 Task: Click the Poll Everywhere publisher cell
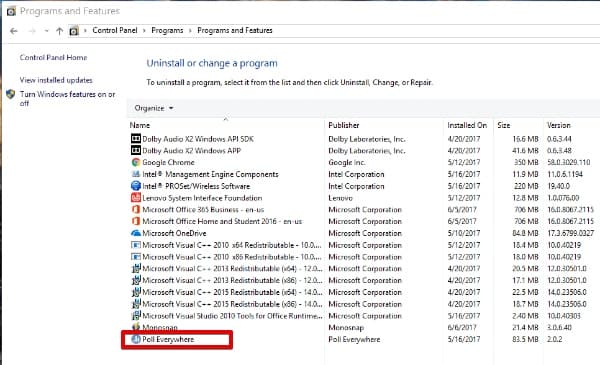tap(354, 339)
